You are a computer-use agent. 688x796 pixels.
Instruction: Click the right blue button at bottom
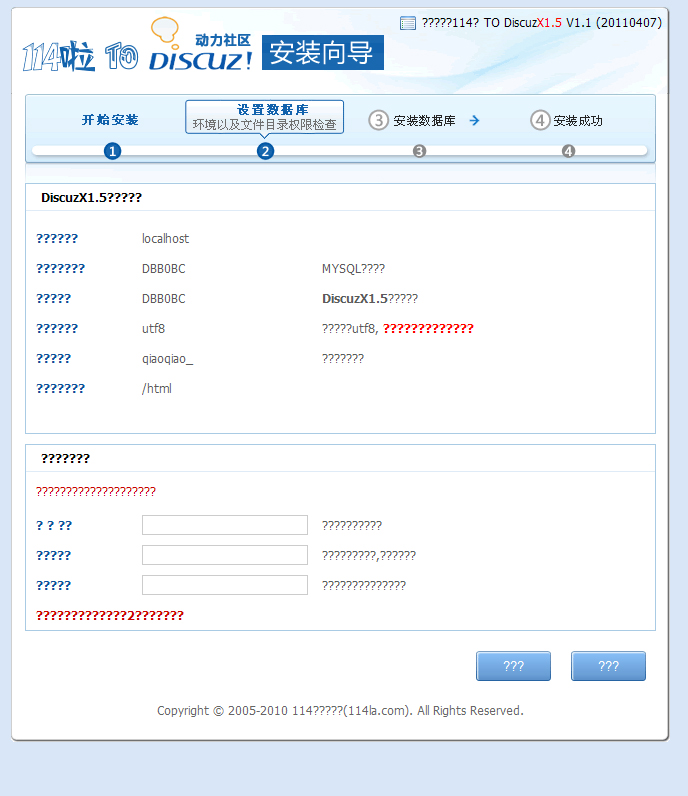pyautogui.click(x=608, y=666)
